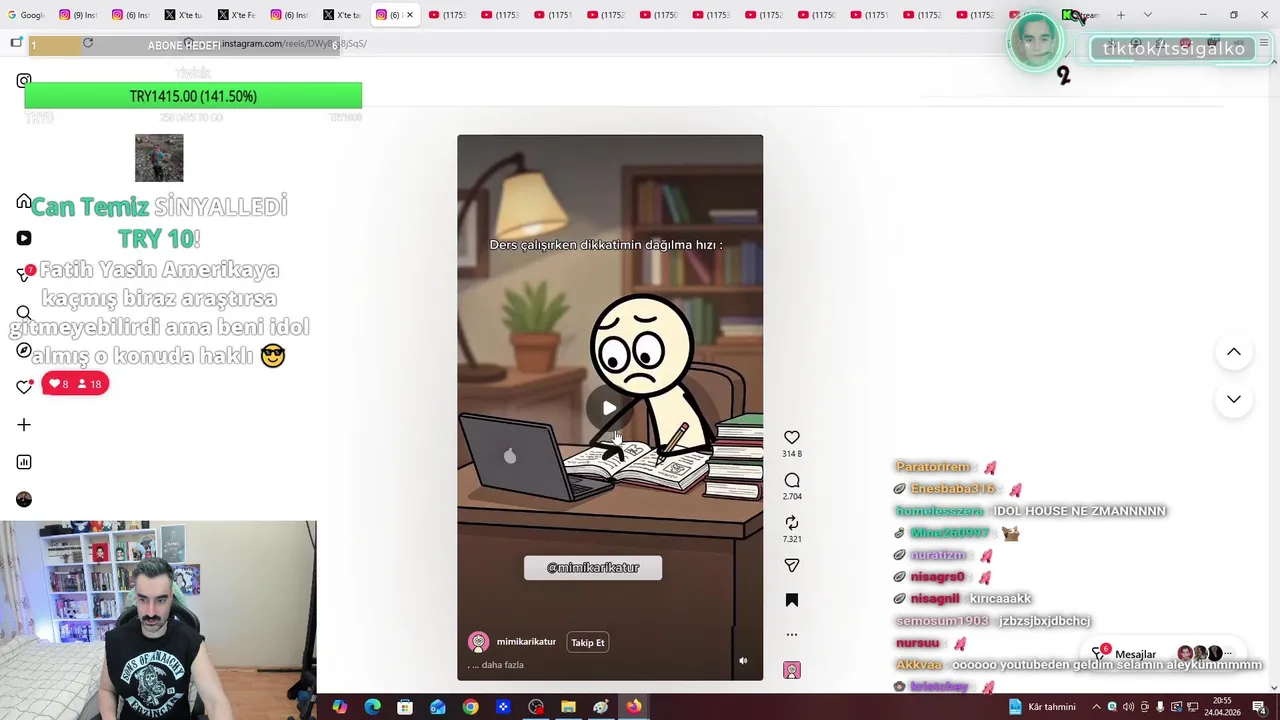This screenshot has width=1280, height=720.
Task: Open Instagram home from the sidebar
Action: pos(24,201)
